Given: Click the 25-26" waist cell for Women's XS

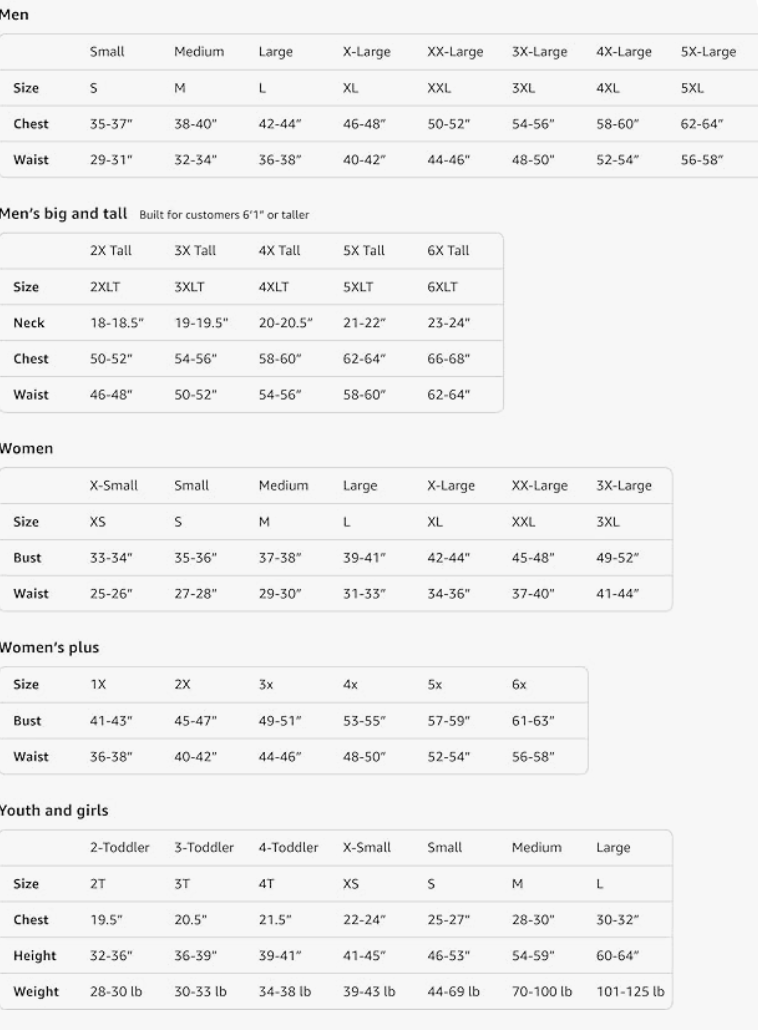Looking at the screenshot, I should pos(111,594).
